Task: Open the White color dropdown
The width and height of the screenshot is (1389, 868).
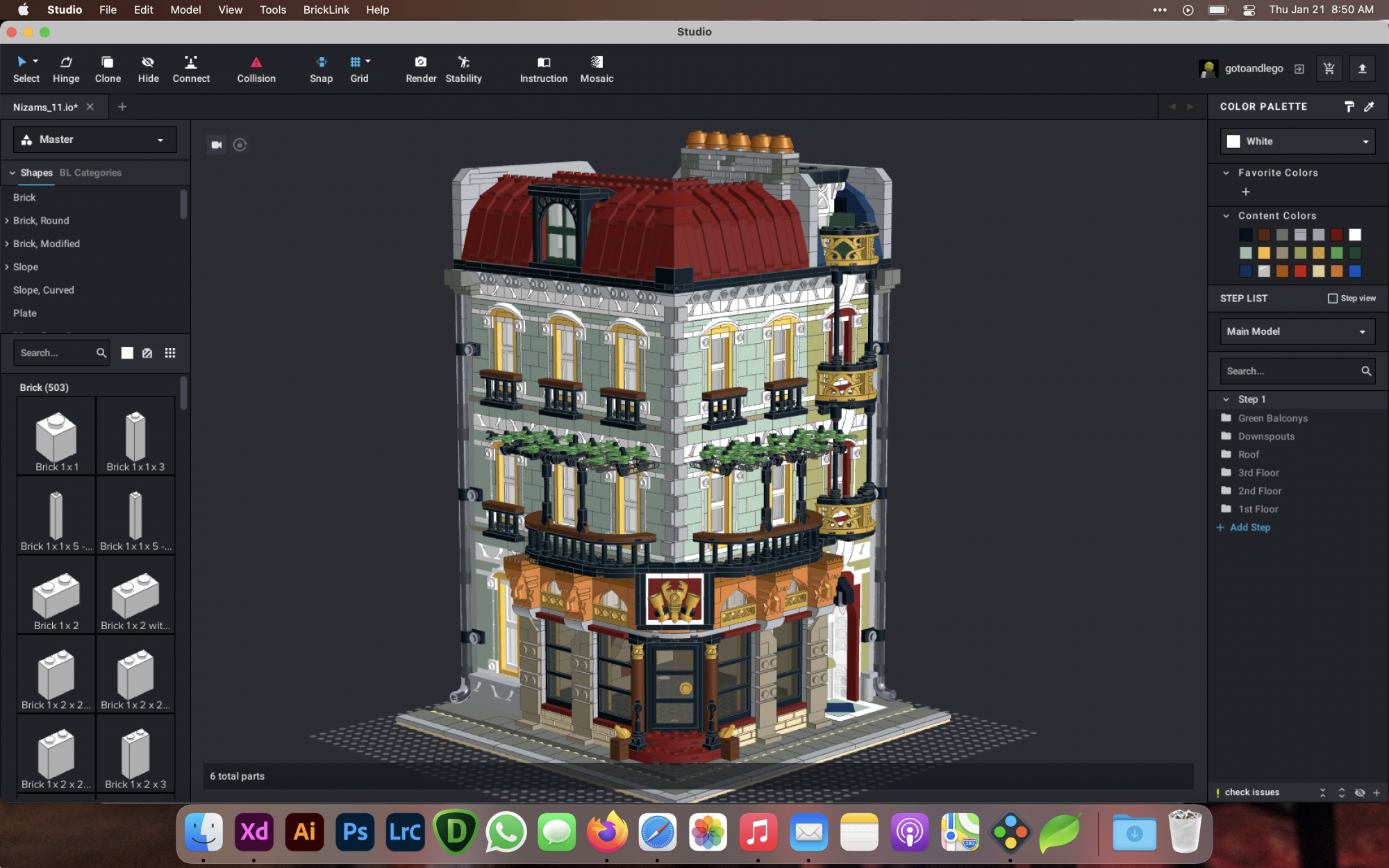Action: (1297, 141)
